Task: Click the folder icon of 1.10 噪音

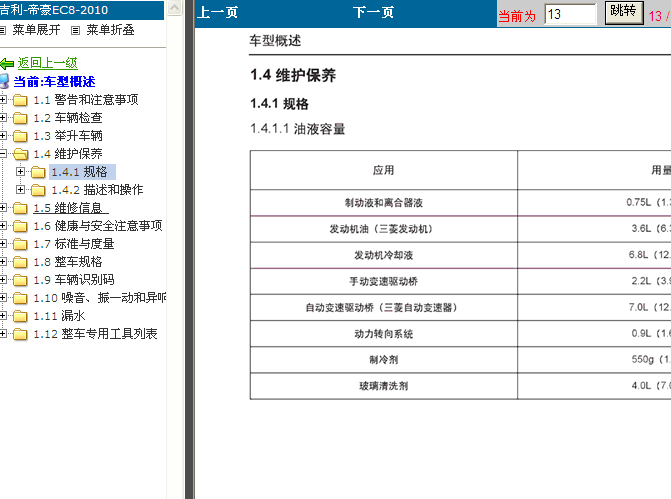Action: tap(20, 298)
